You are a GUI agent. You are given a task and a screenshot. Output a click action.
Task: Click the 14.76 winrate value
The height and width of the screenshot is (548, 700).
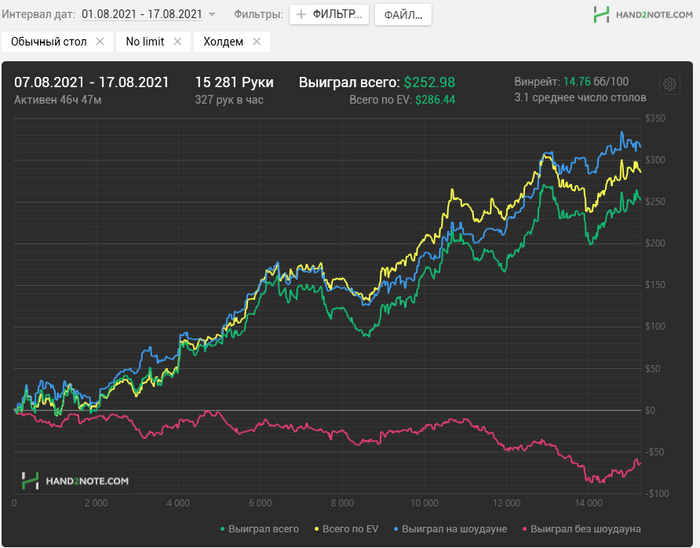click(x=577, y=82)
